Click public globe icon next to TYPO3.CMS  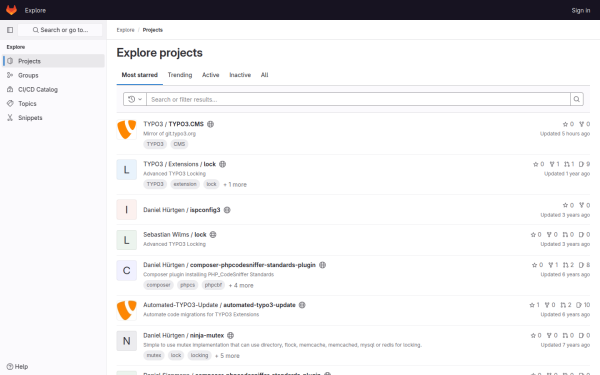pyautogui.click(x=210, y=124)
